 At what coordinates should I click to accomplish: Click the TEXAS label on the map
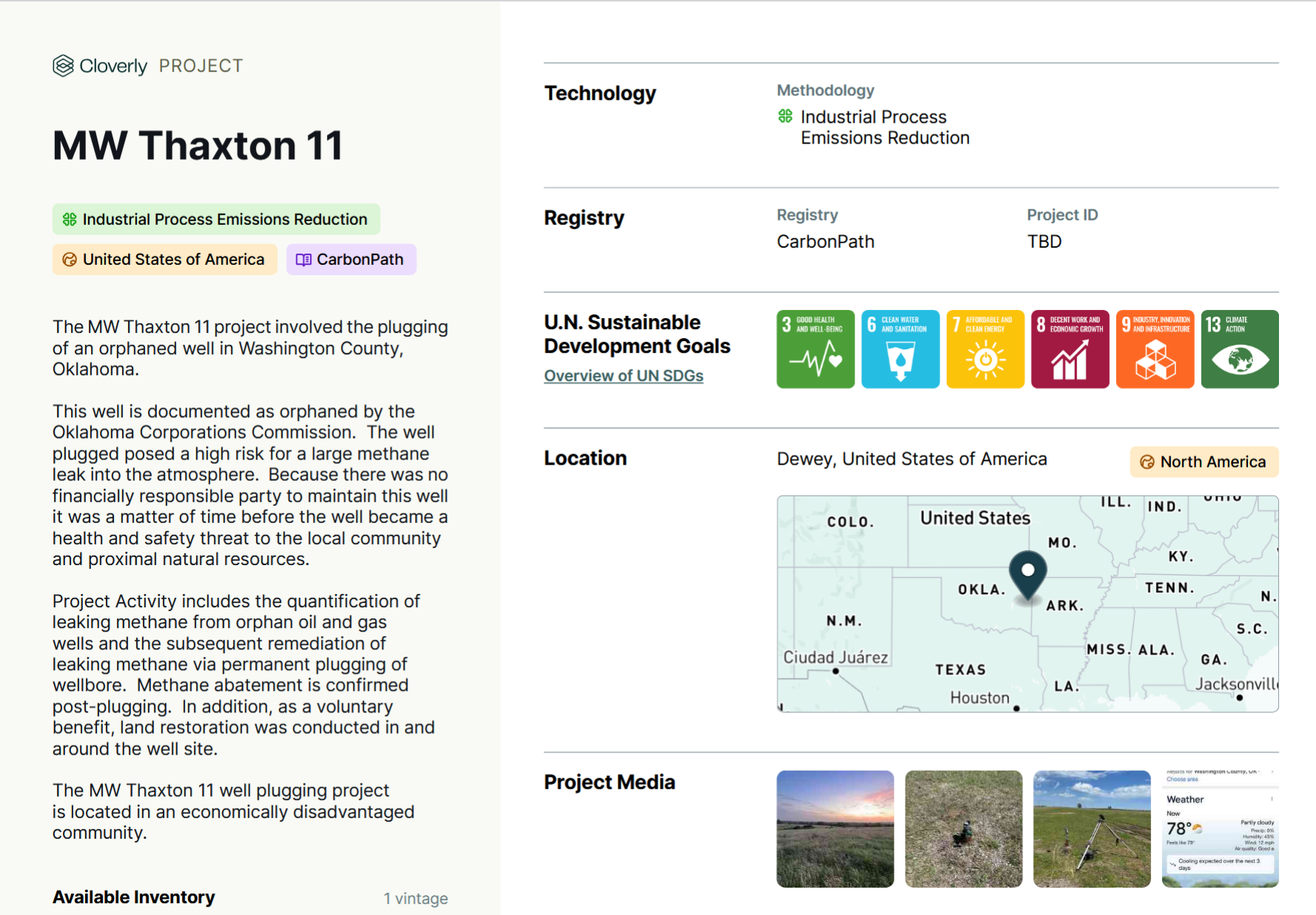point(960,669)
